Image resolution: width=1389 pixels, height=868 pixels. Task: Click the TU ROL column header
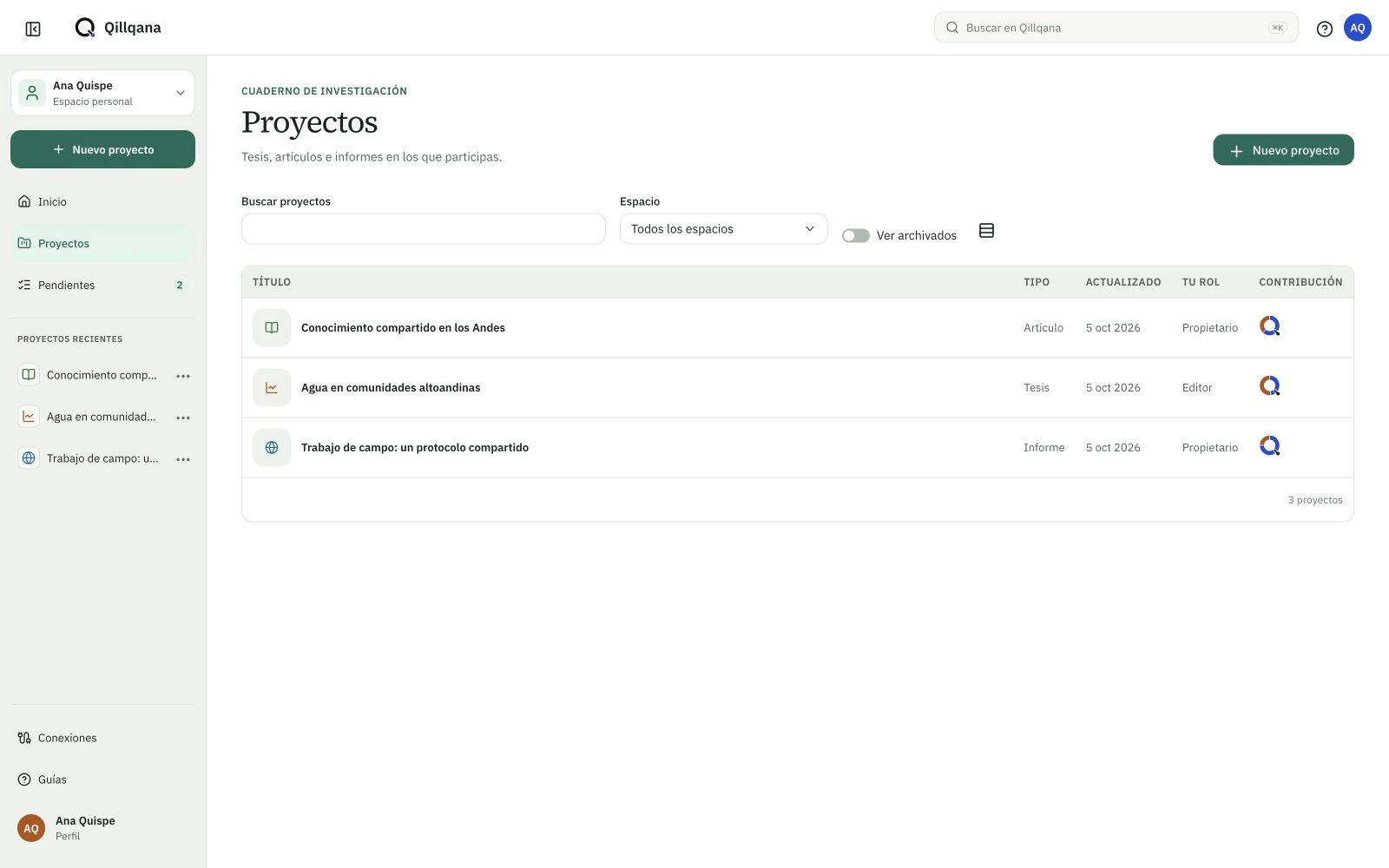pos(1201,282)
